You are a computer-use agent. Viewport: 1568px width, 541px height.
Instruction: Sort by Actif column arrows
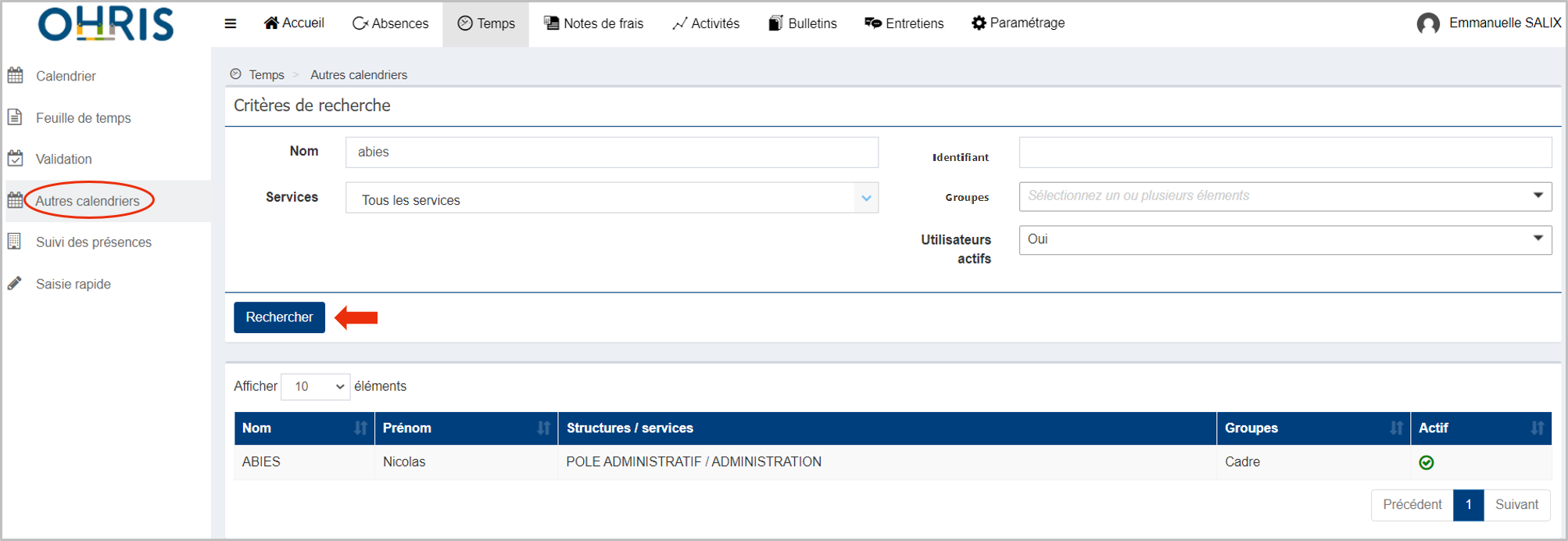pos(1538,428)
